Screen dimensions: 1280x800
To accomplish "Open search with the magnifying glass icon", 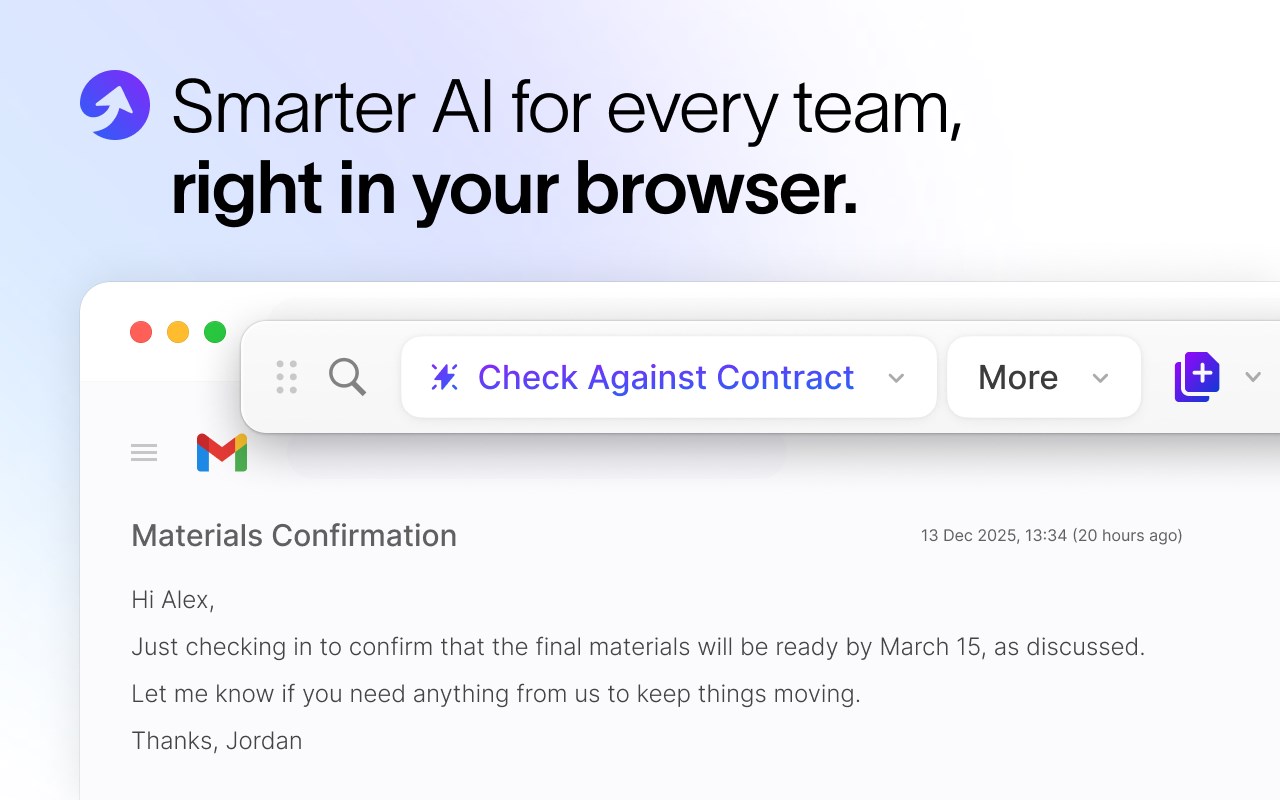I will click(x=347, y=377).
